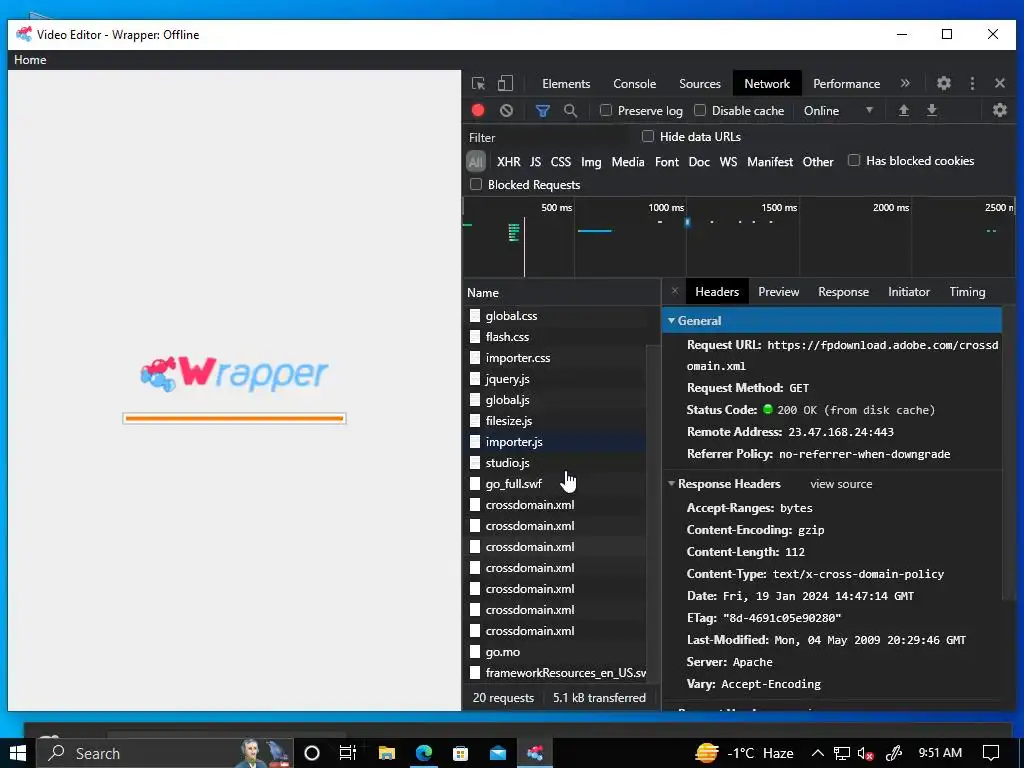Filter requests by Font type
The width and height of the screenshot is (1024, 768).
tap(667, 161)
